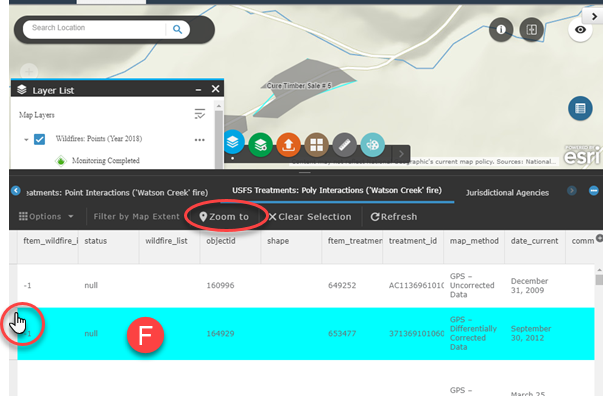
Task: Switch to Jurisdictional Agencies tab
Action: [507, 193]
